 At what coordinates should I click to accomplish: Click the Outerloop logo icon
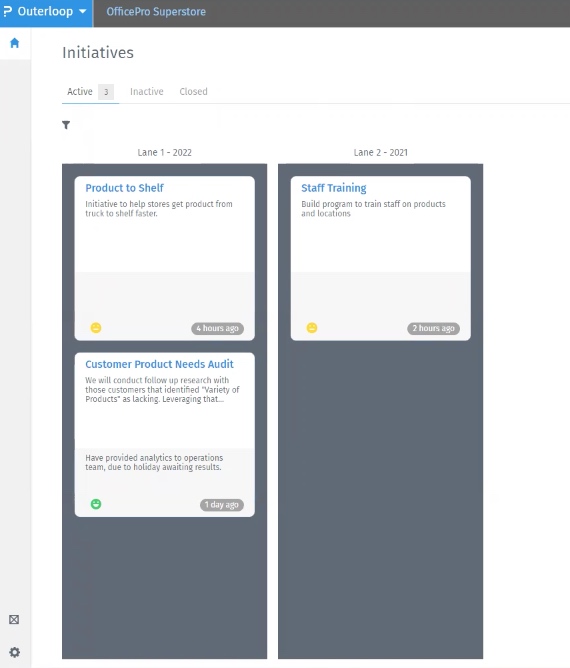pyautogui.click(x=7, y=12)
